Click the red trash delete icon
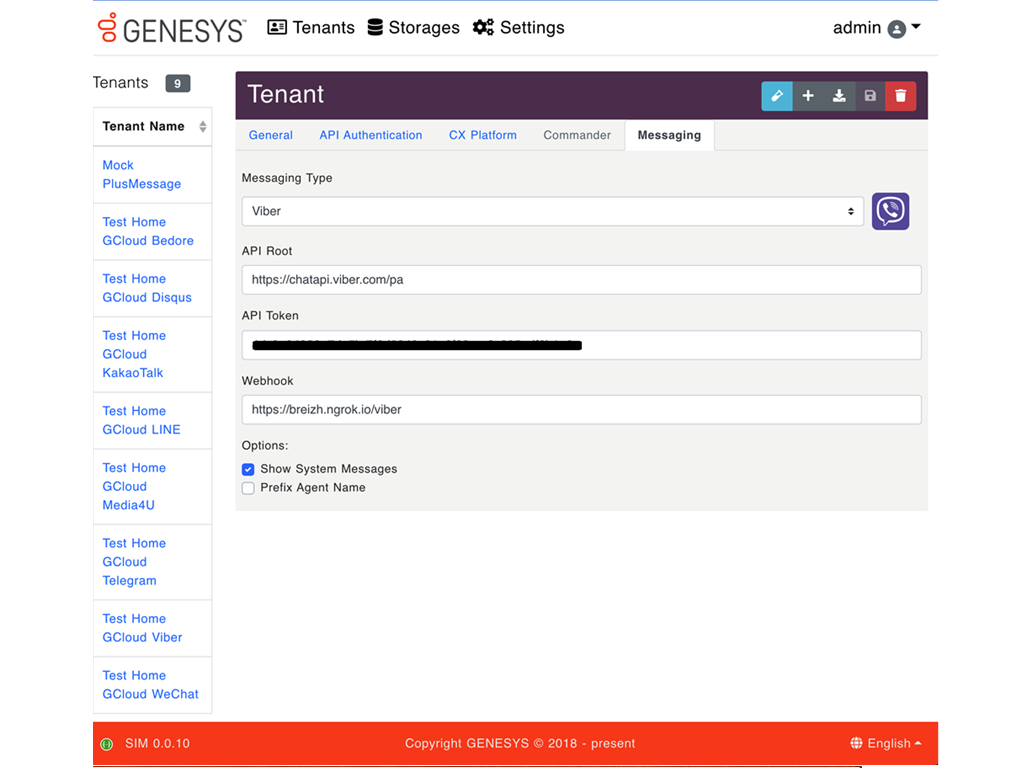 901,96
